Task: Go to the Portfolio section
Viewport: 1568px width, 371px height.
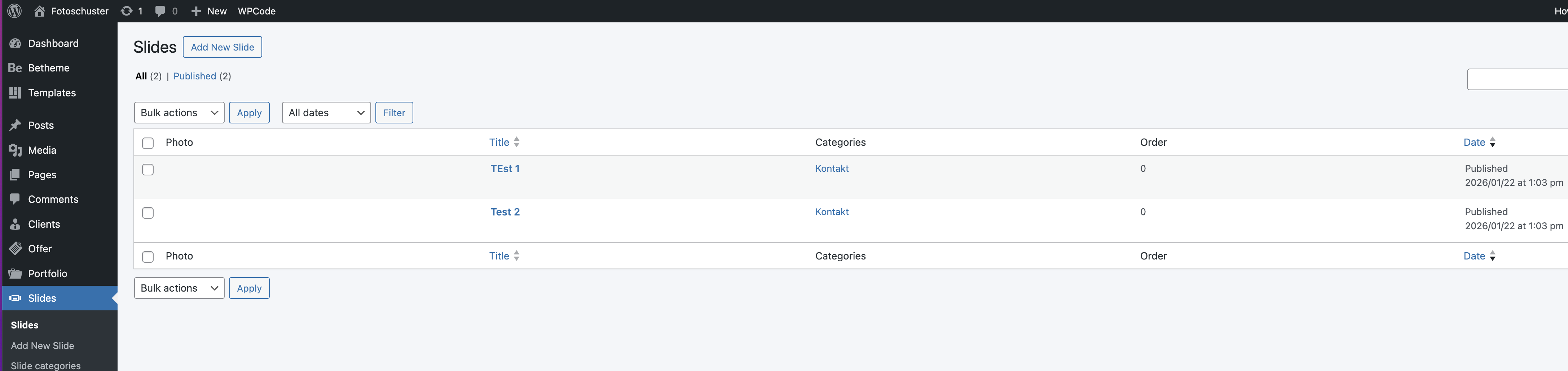Action: [48, 274]
